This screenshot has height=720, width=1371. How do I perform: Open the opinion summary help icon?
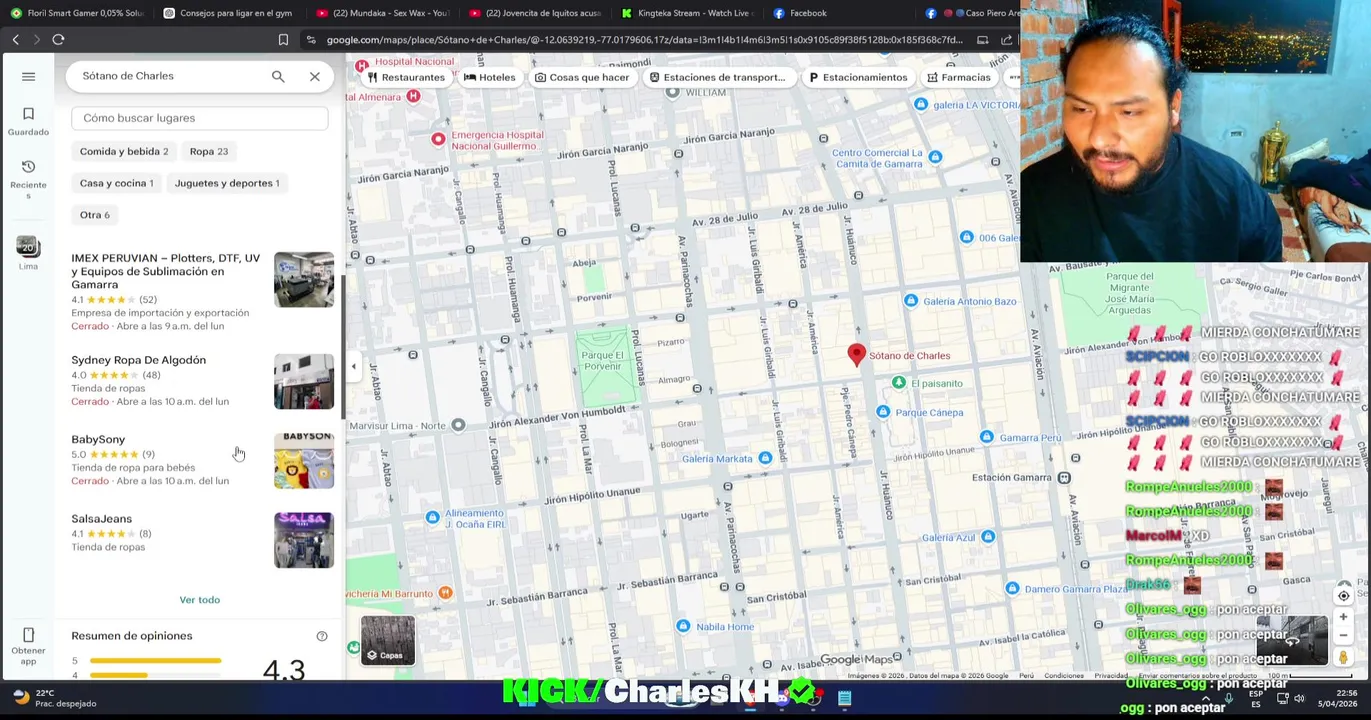point(322,636)
